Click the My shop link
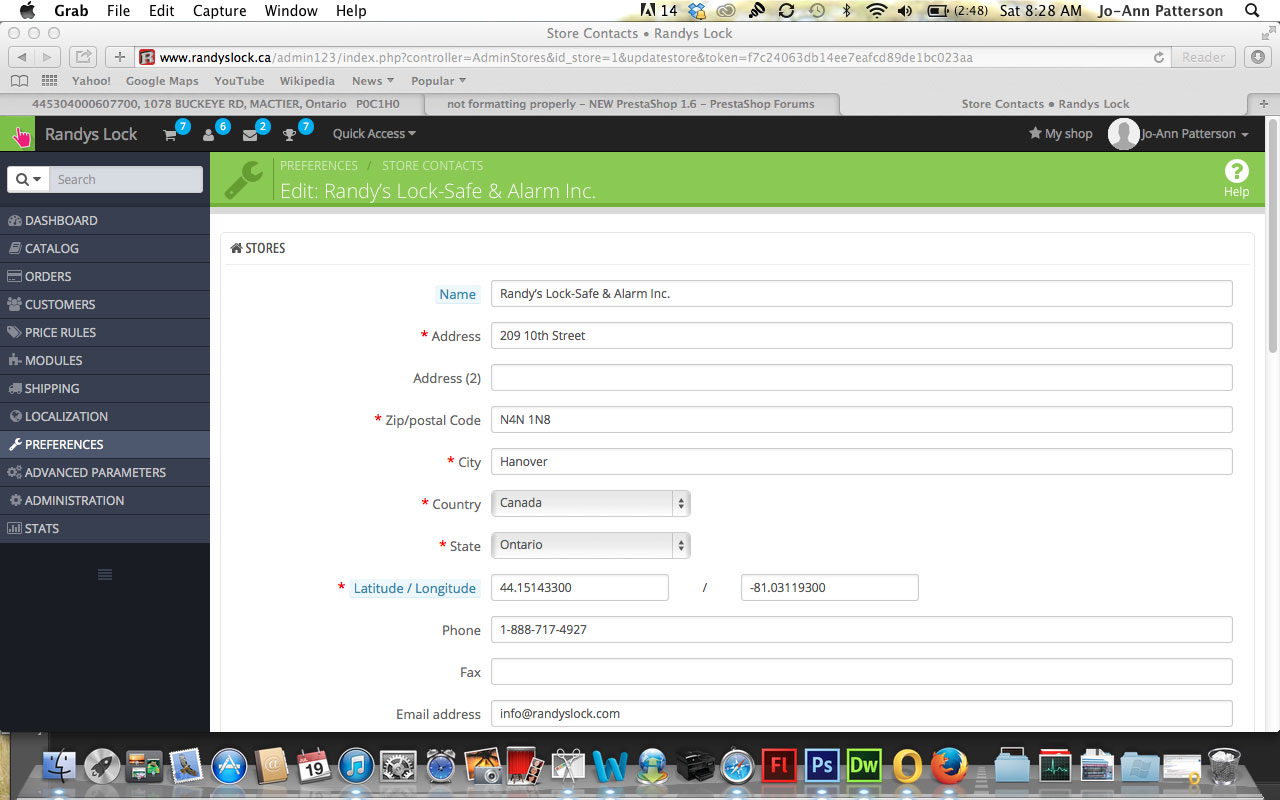 pos(1061,134)
